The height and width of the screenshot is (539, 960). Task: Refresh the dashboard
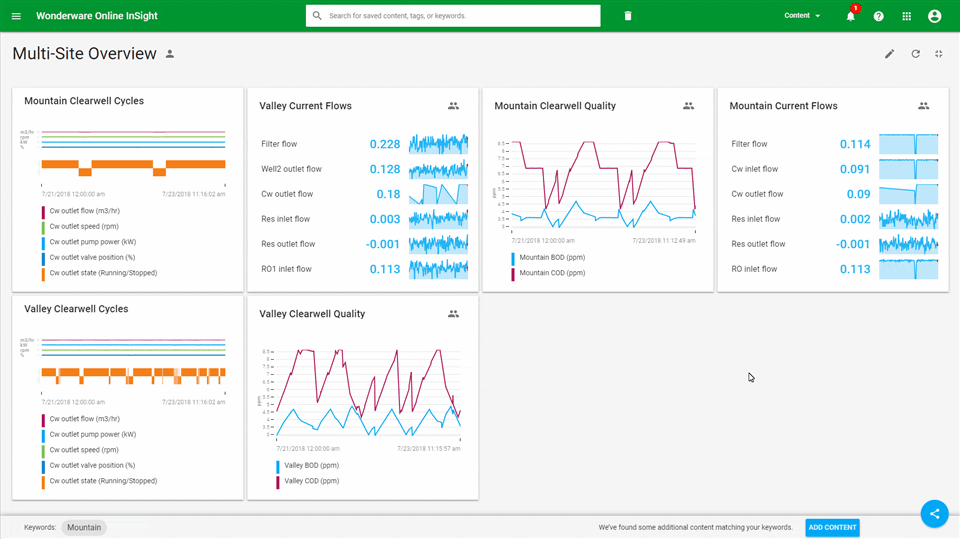915,54
